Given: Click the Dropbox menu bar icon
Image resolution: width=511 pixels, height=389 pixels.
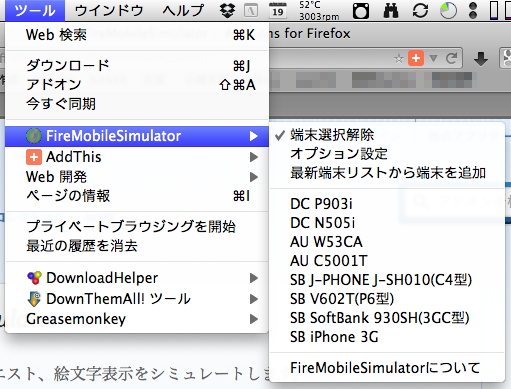Looking at the screenshot, I should pyautogui.click(x=227, y=10).
